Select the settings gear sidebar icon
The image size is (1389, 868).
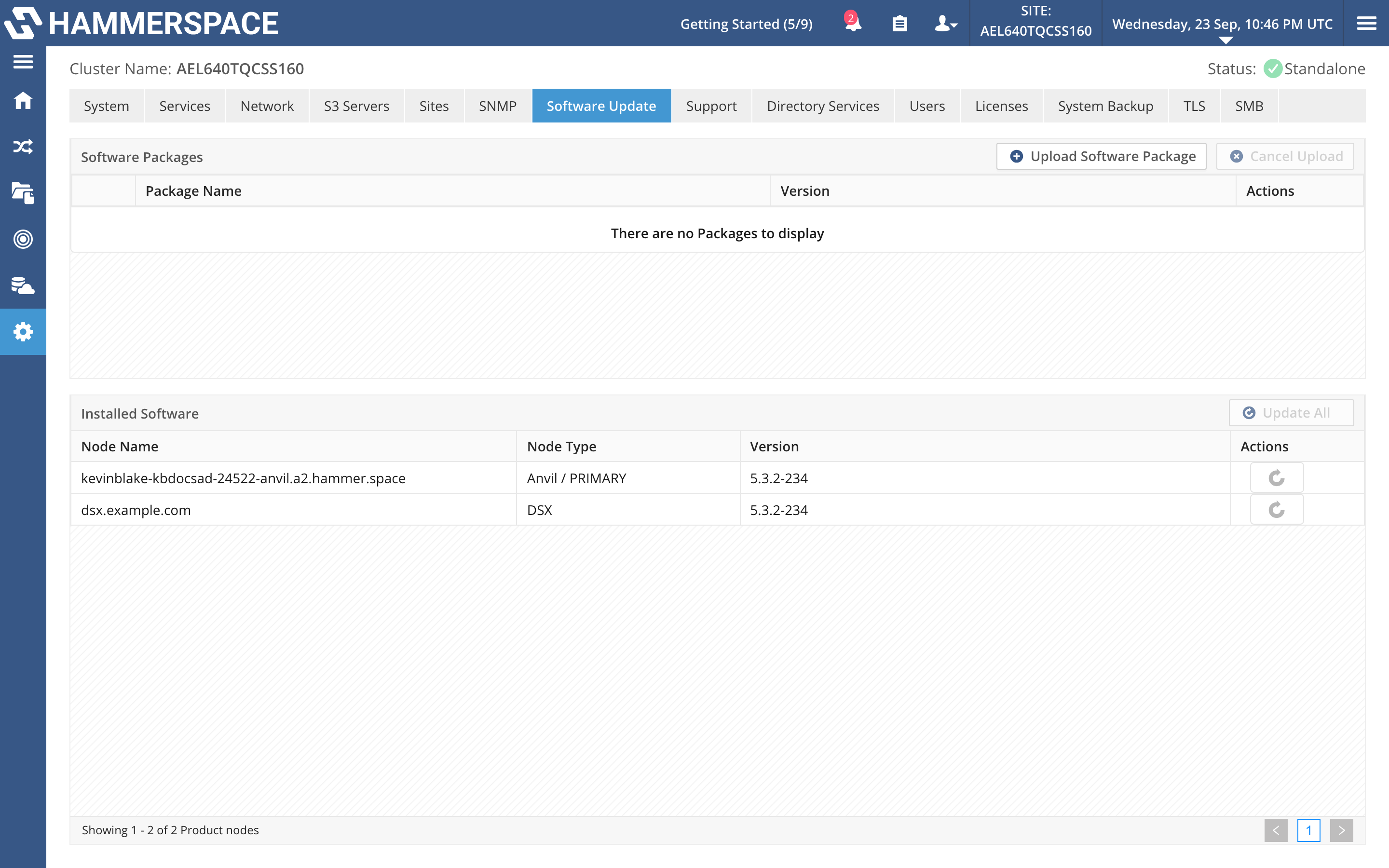tap(23, 332)
